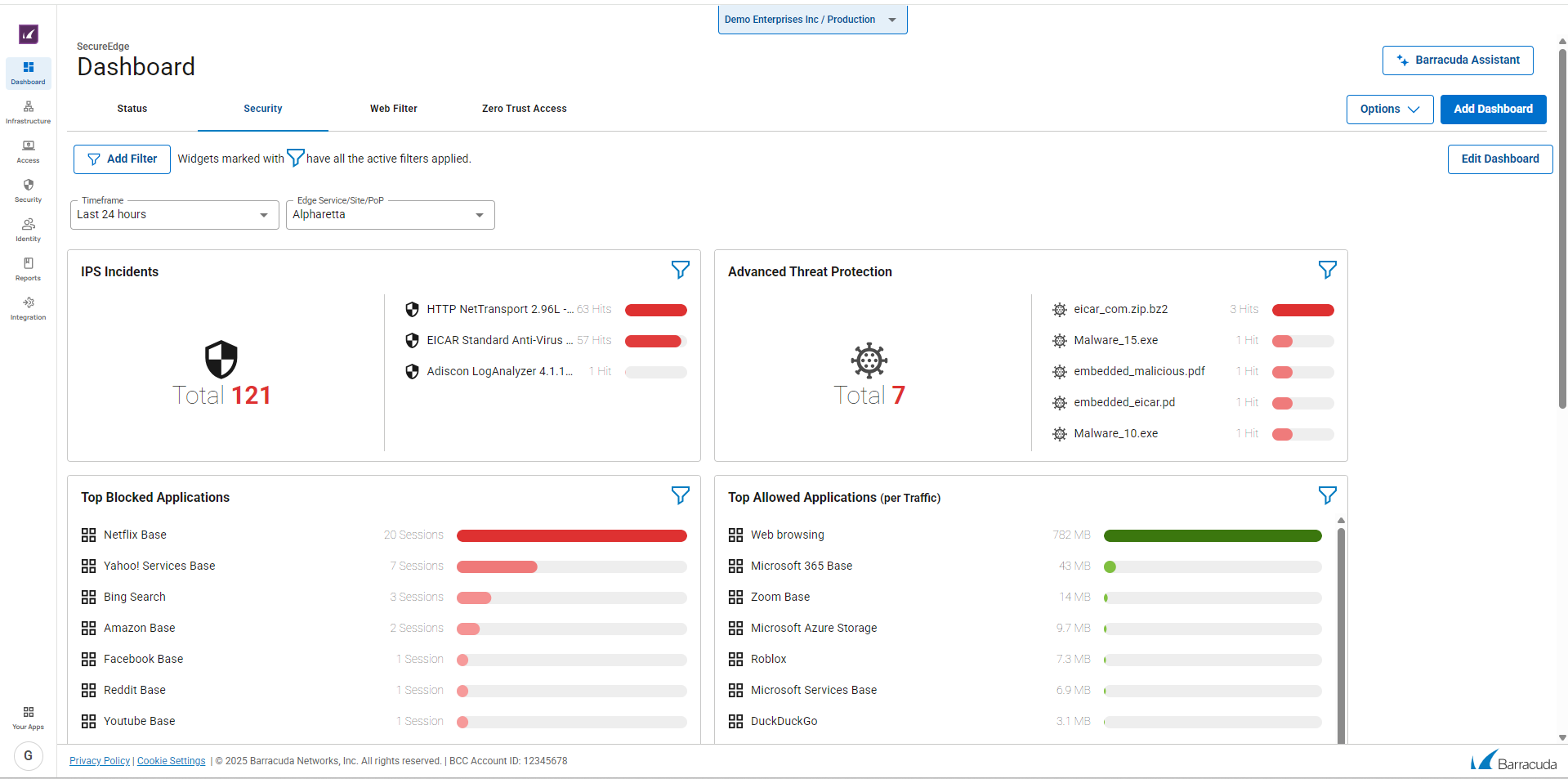Open the Integration sidebar section
1568x779 pixels.
click(28, 309)
